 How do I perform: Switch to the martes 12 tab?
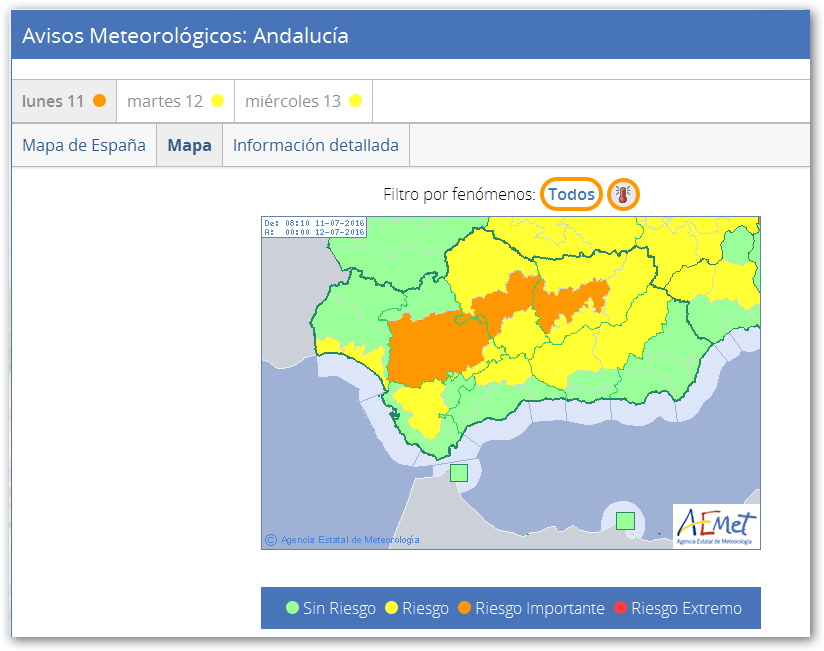click(x=165, y=101)
